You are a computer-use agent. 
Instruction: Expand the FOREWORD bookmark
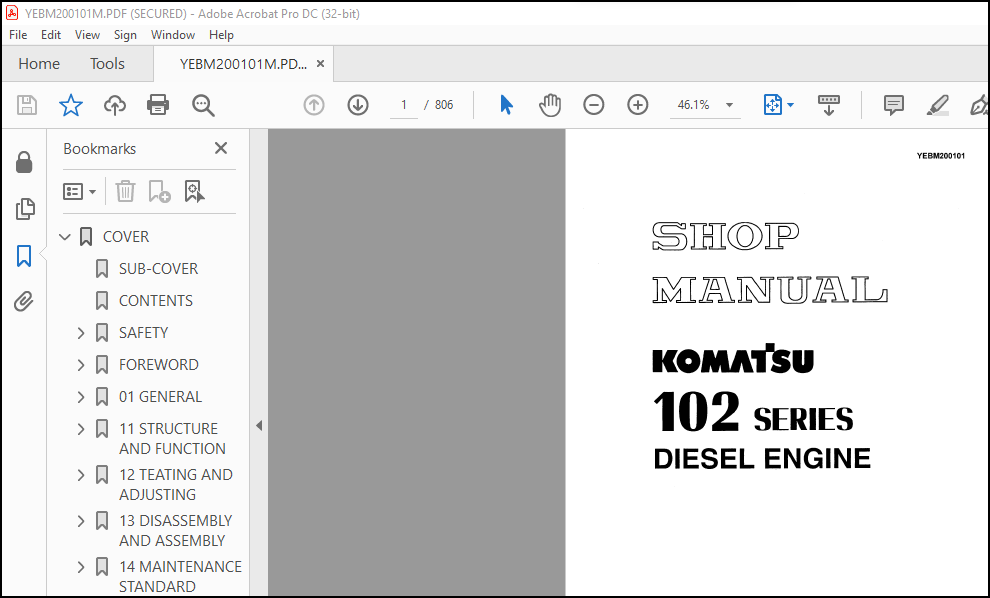tap(81, 365)
